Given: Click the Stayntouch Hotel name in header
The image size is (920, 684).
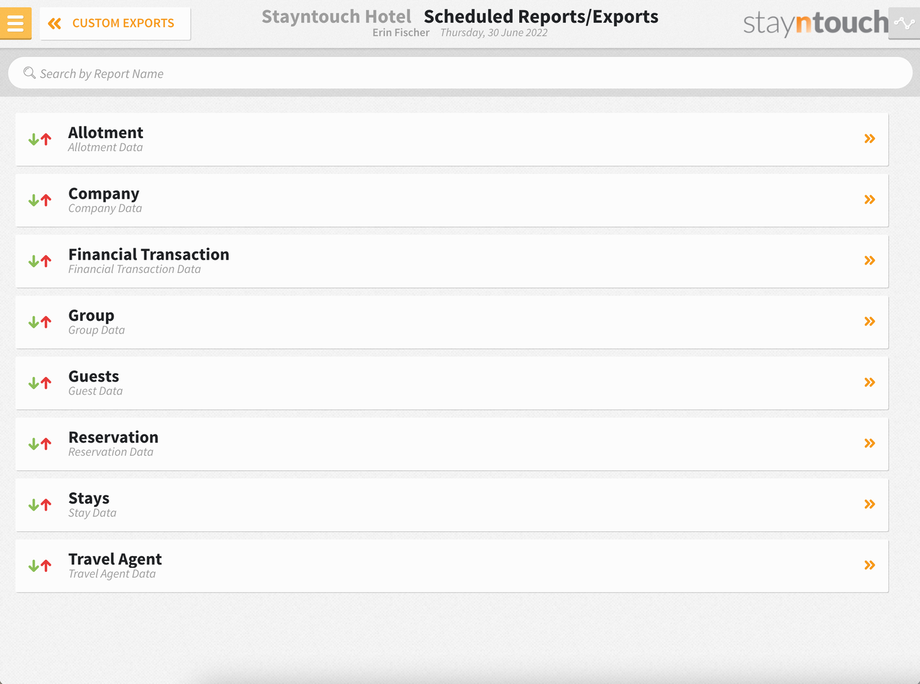Looking at the screenshot, I should coord(336,17).
